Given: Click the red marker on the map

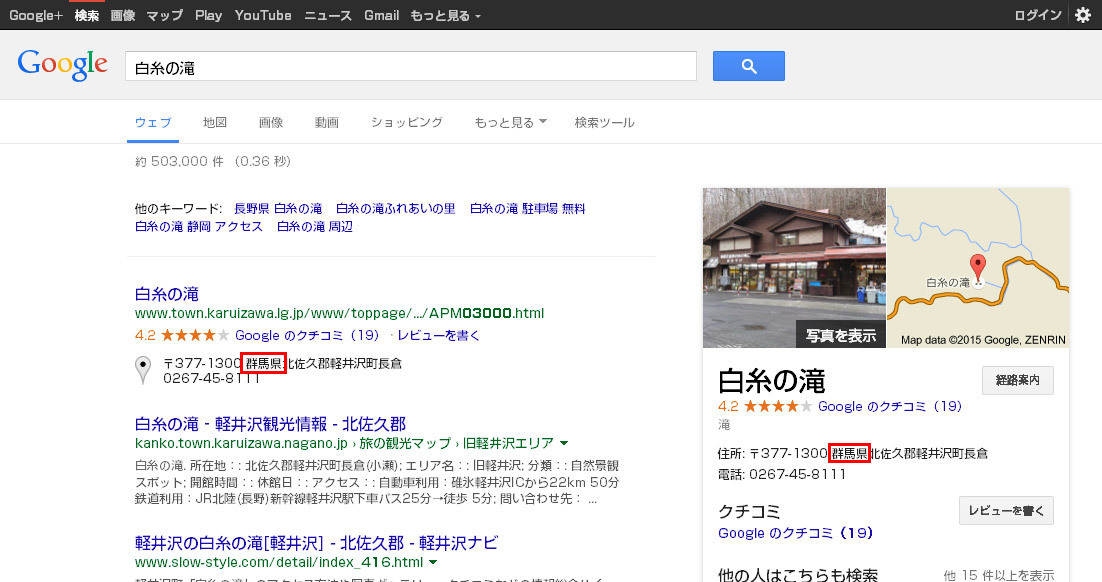Looking at the screenshot, I should 978,269.
